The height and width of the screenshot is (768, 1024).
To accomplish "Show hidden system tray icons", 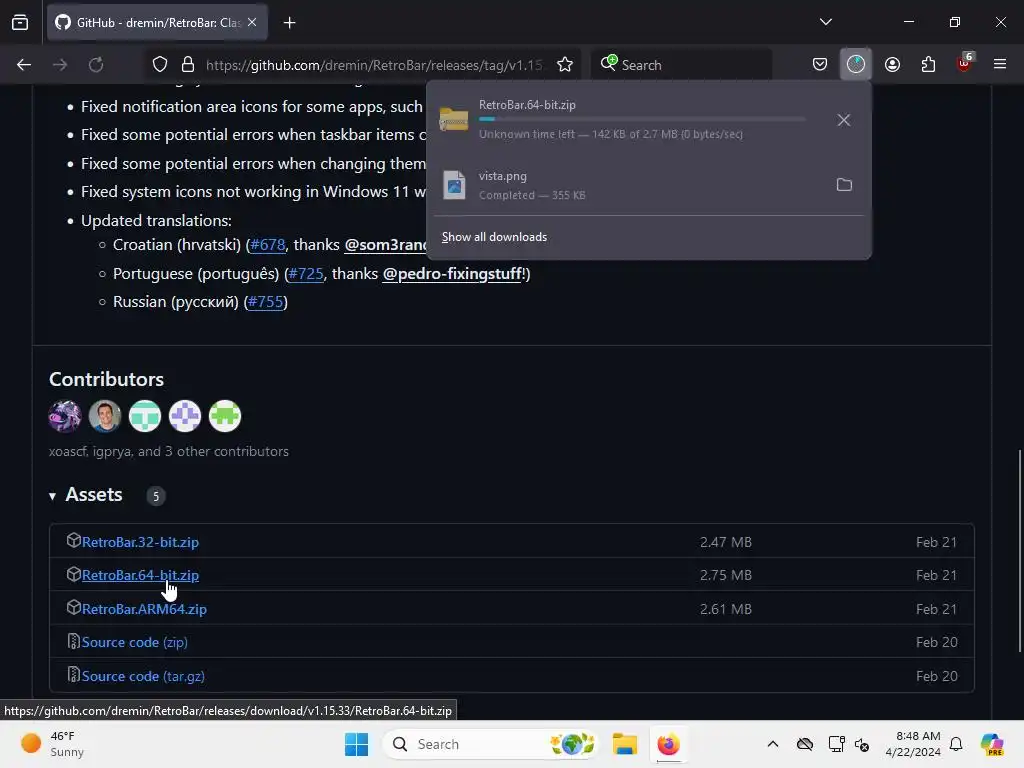I will (x=773, y=744).
